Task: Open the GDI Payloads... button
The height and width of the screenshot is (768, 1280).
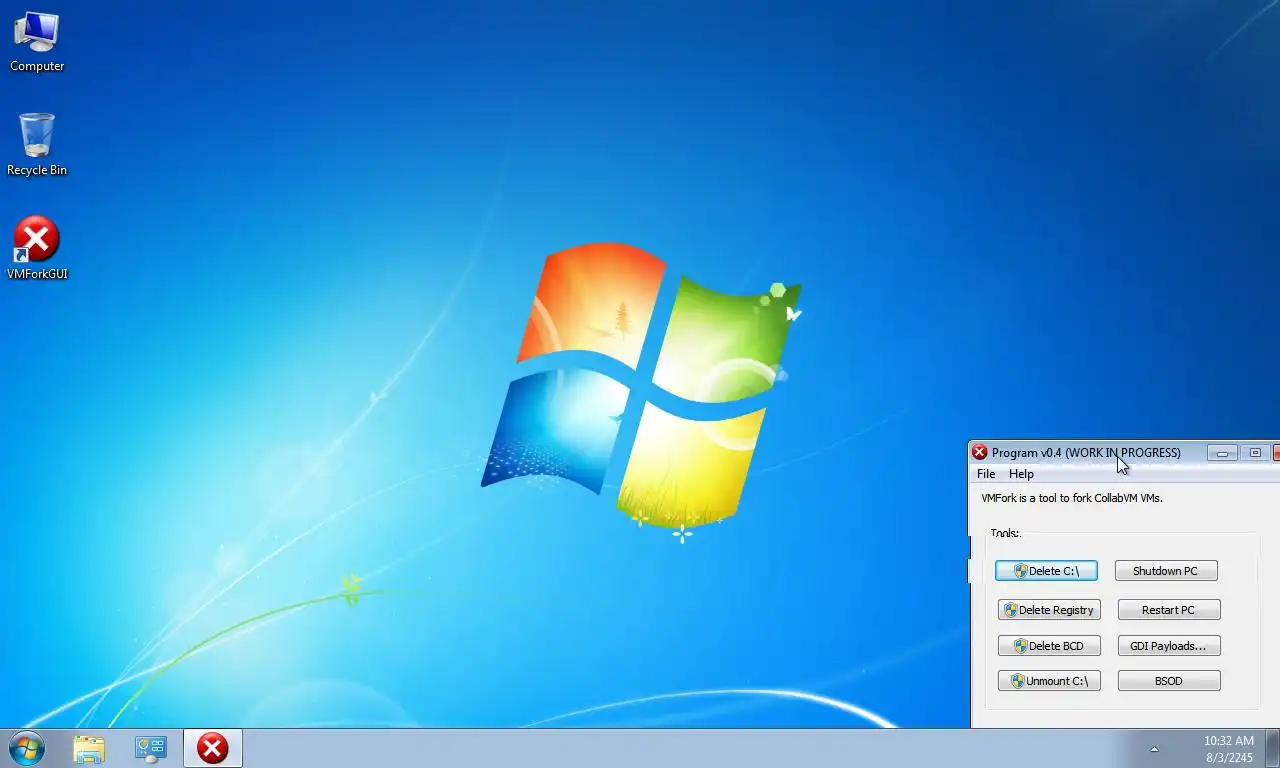Action: coord(1169,646)
